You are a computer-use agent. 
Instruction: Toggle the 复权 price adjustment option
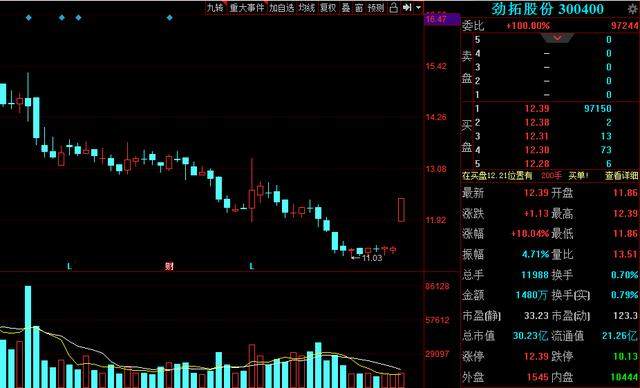tap(328, 8)
